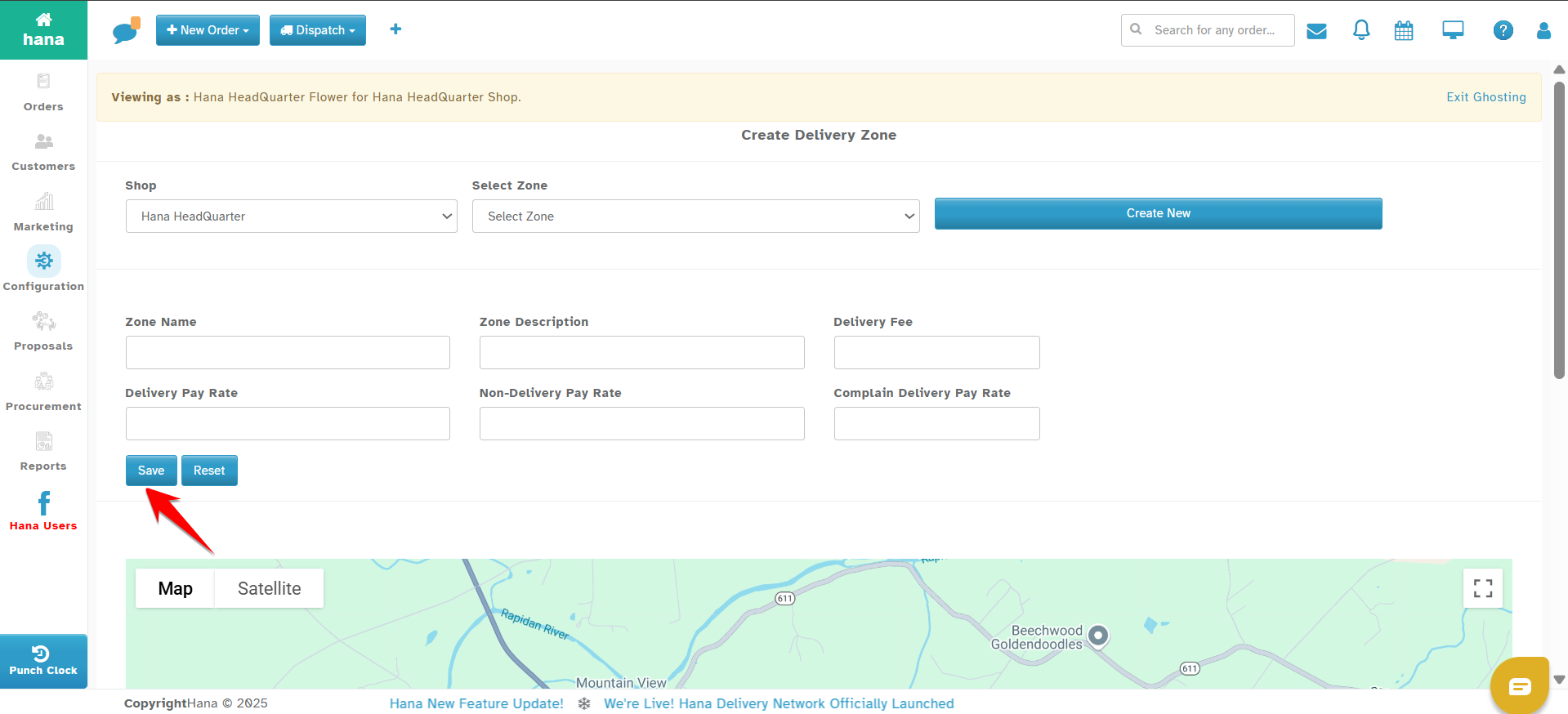
Task: Click Exit Ghosting link
Action: pyautogui.click(x=1485, y=97)
